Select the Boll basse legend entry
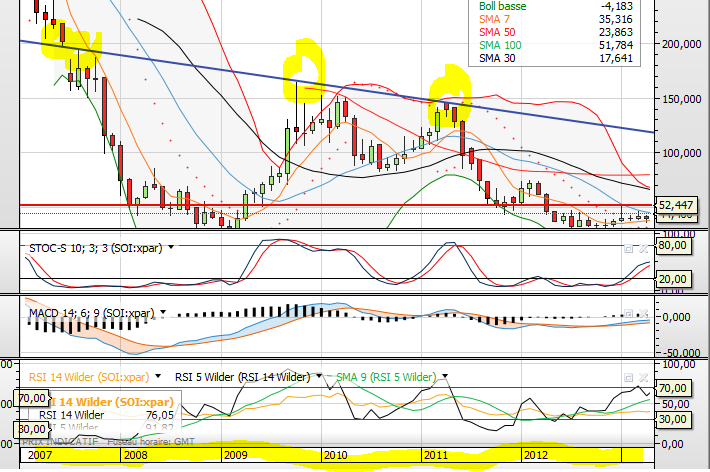This screenshot has width=710, height=472. pyautogui.click(x=503, y=6)
